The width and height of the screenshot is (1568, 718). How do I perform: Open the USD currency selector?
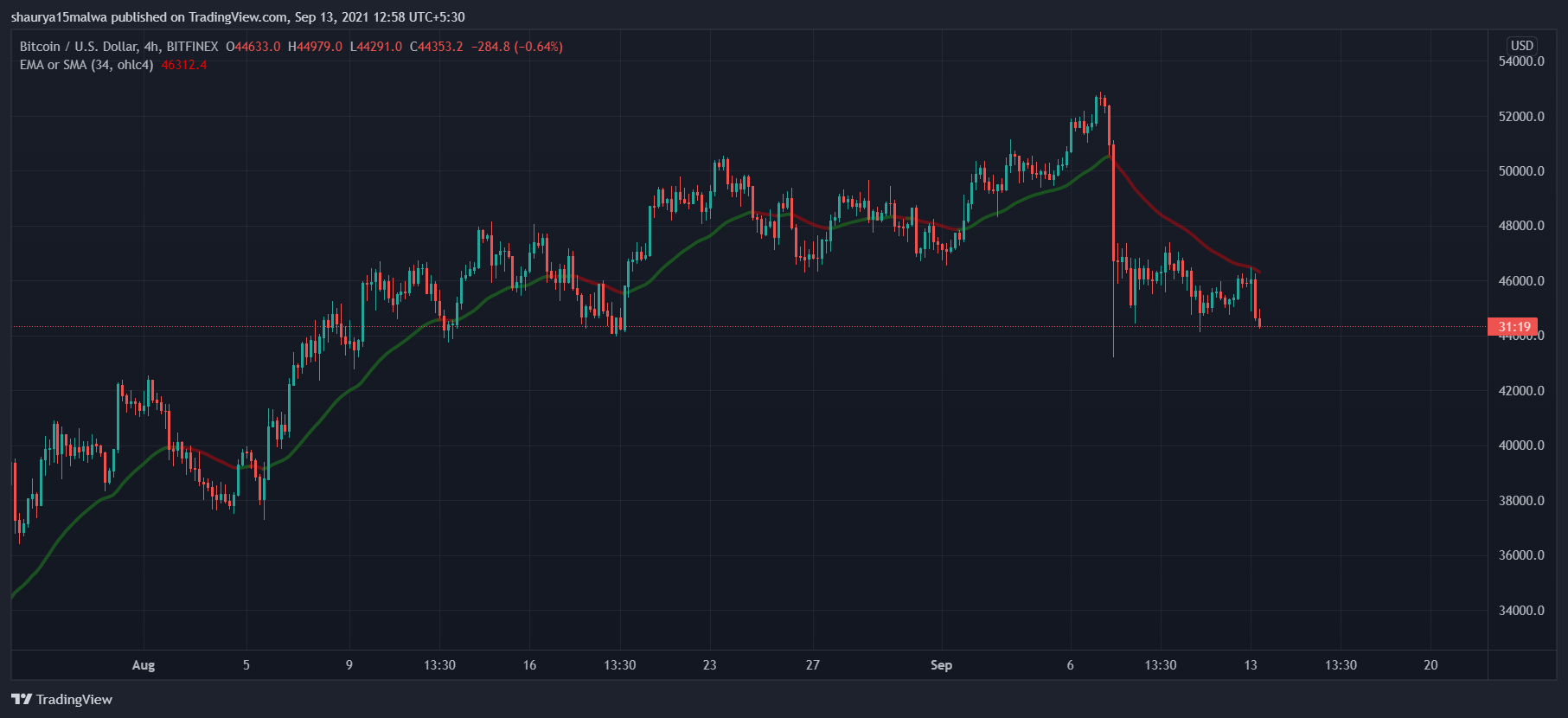tap(1521, 46)
